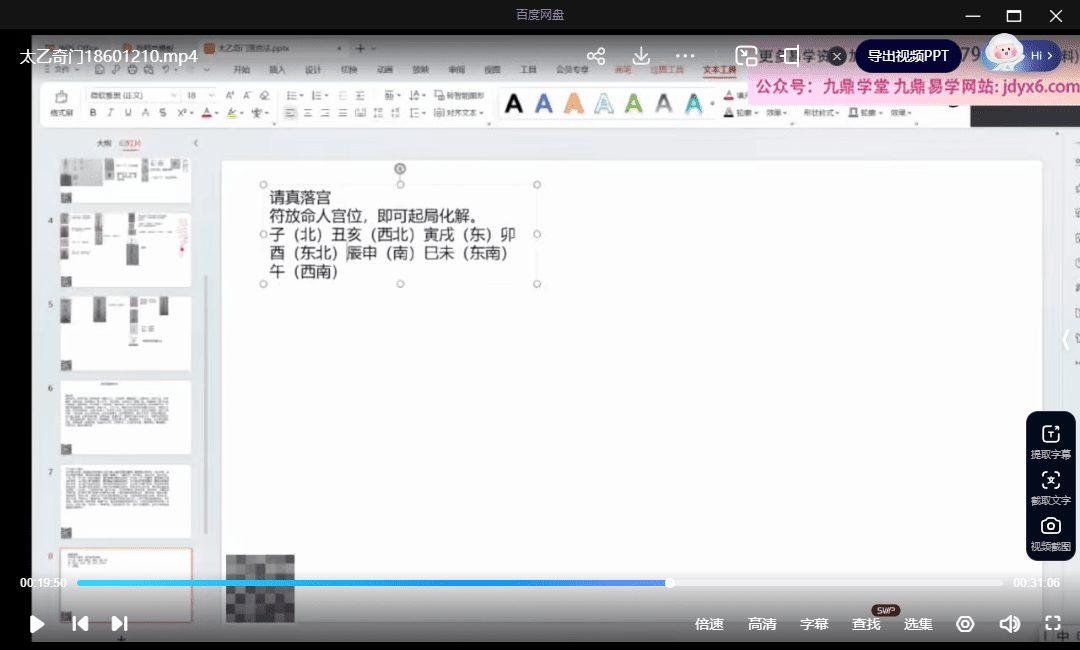Open the 字幕 subtitles menu
Screen dimensions: 1080x650
[814, 624]
